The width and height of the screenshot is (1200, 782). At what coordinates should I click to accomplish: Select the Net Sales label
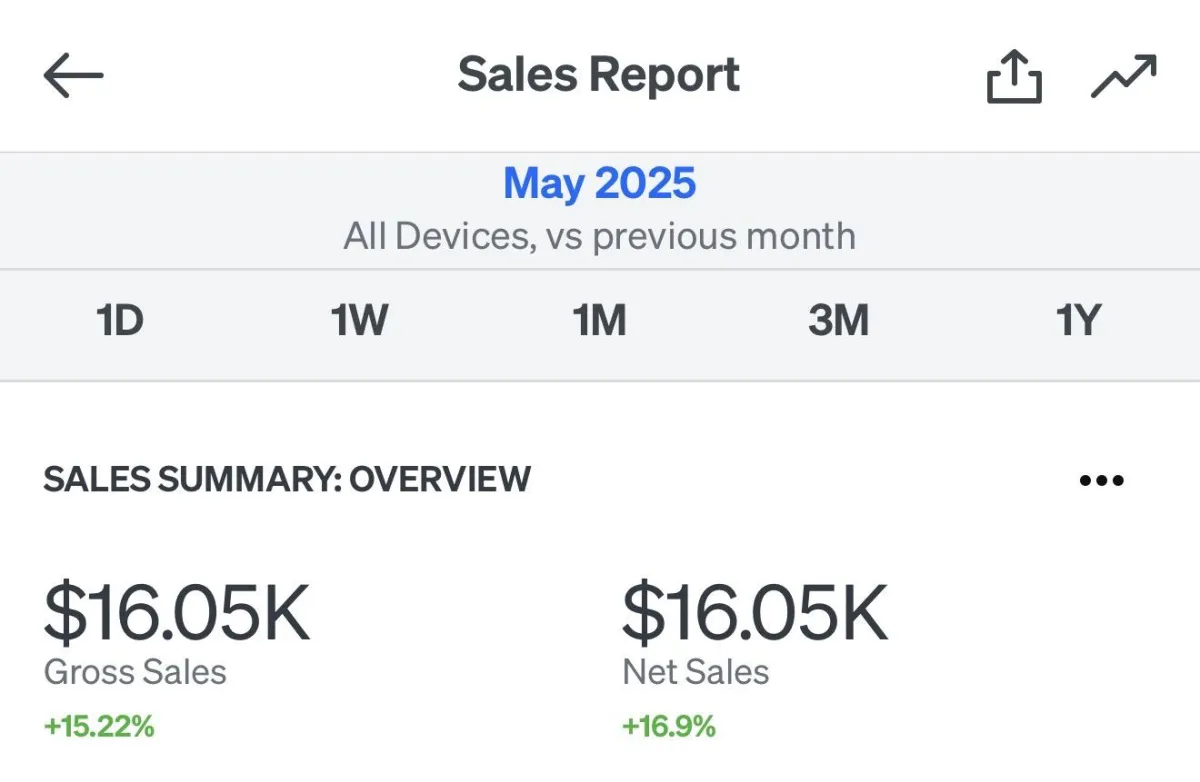point(696,671)
